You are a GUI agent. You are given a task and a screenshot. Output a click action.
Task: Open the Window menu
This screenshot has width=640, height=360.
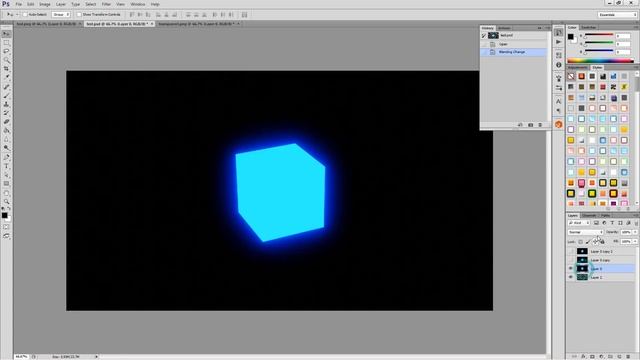pos(138,4)
